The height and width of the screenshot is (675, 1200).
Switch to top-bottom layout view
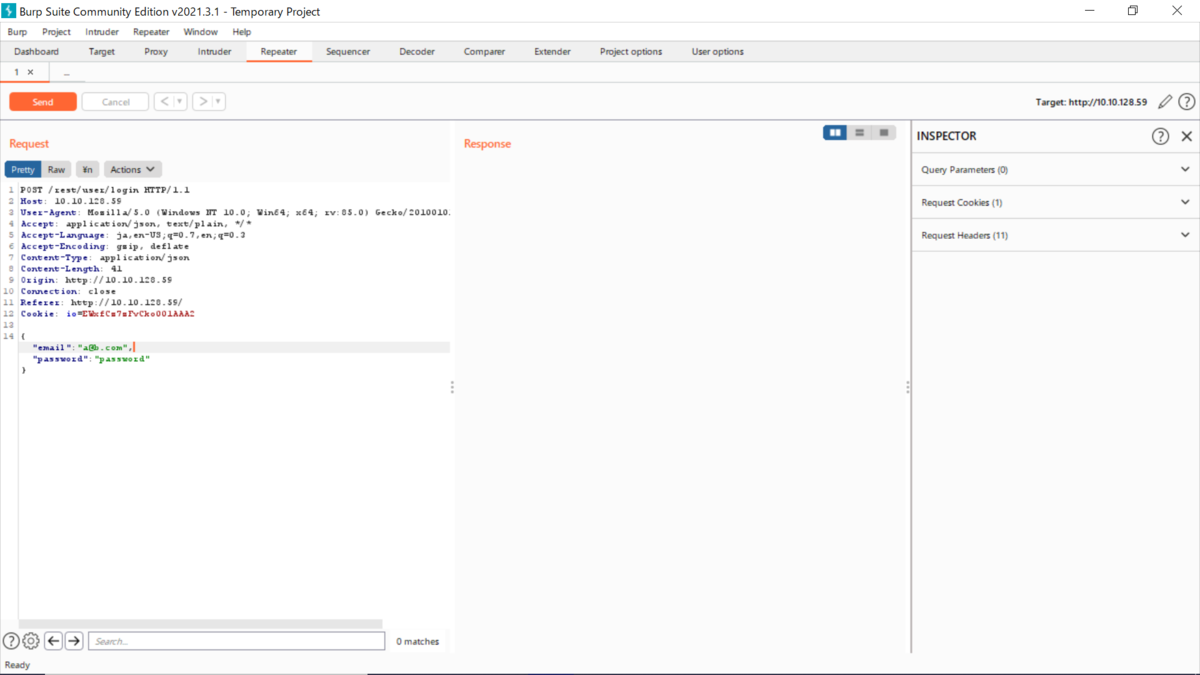click(x=859, y=132)
